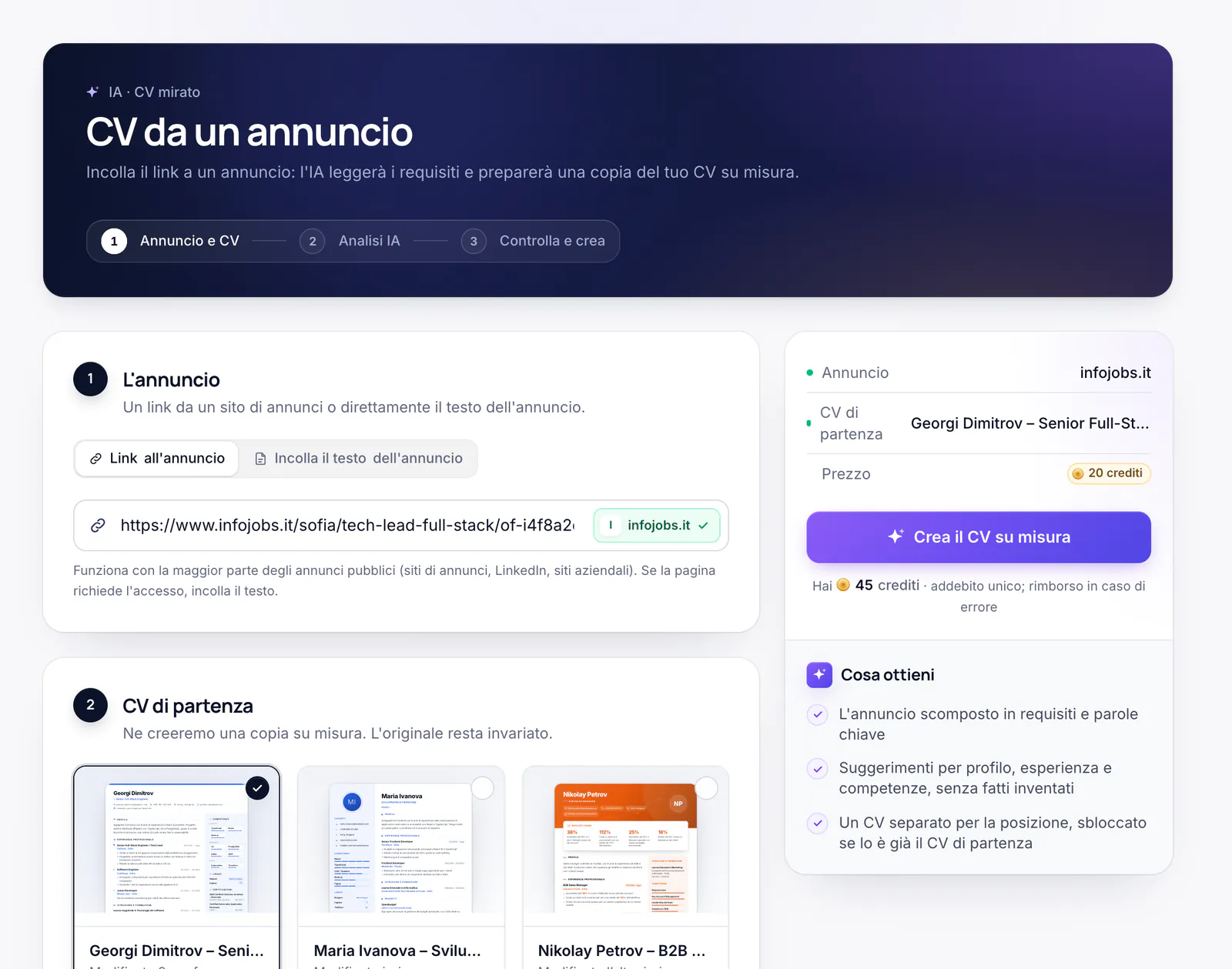1232x969 pixels.
Task: Click the sparkle icon in Crea il CV su misura
Action: point(896,536)
